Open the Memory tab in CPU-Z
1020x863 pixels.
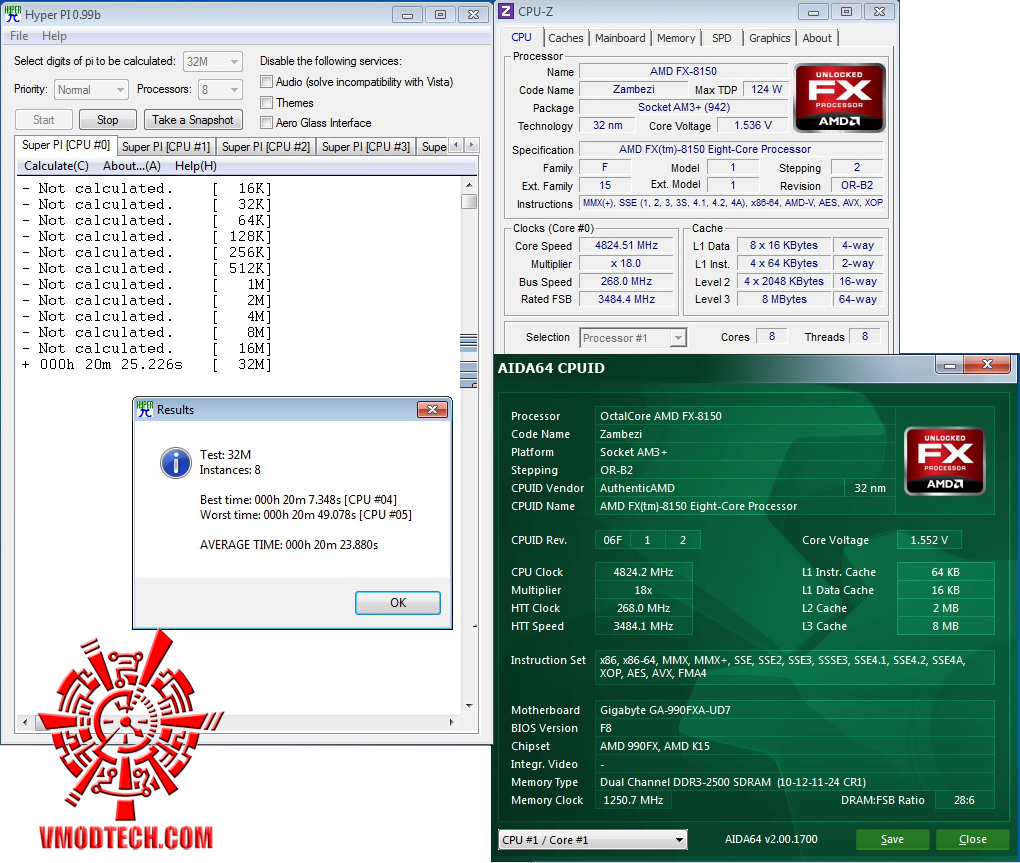tap(676, 38)
